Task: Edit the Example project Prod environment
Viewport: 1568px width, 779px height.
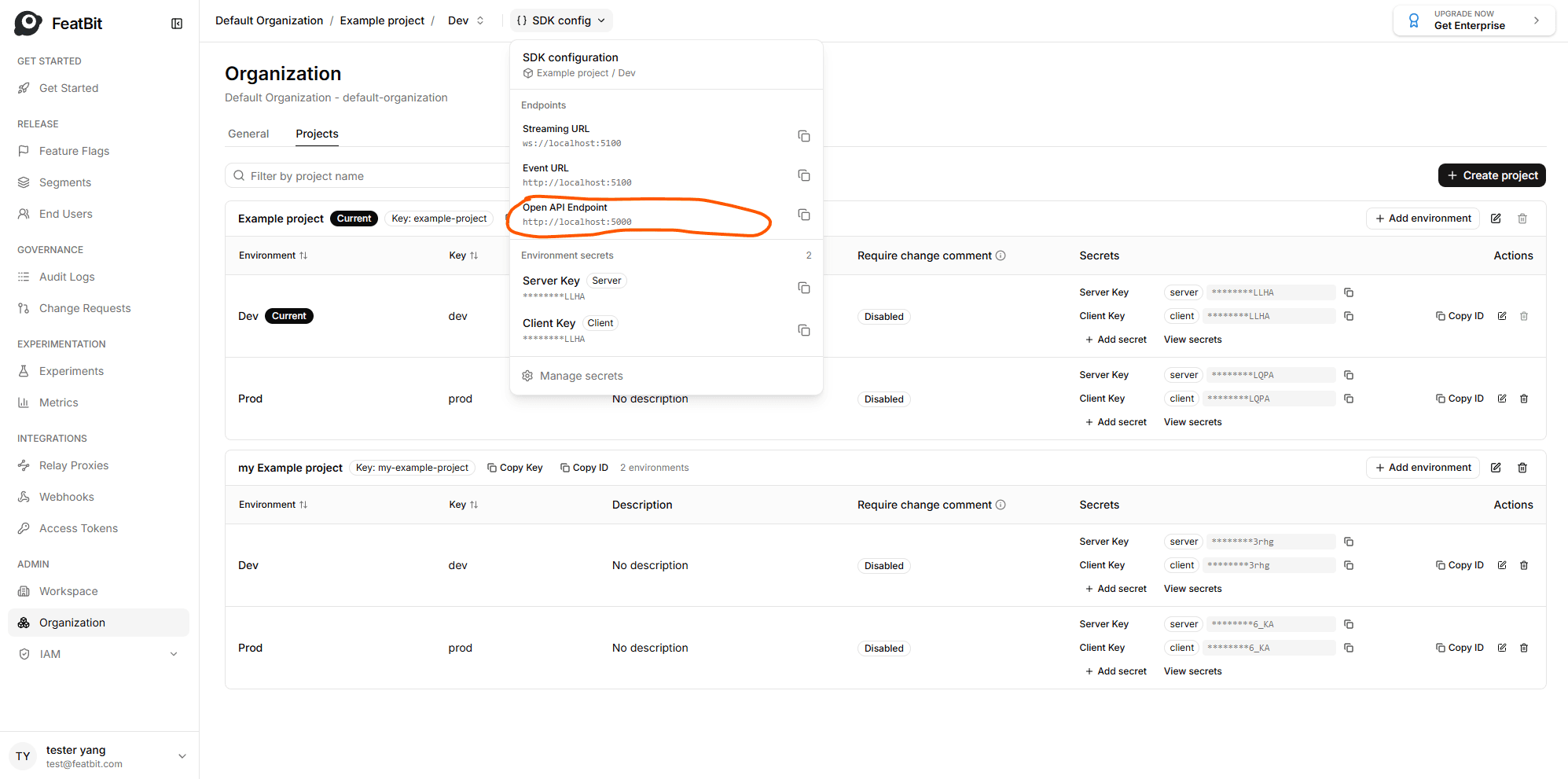Action: coord(1502,399)
